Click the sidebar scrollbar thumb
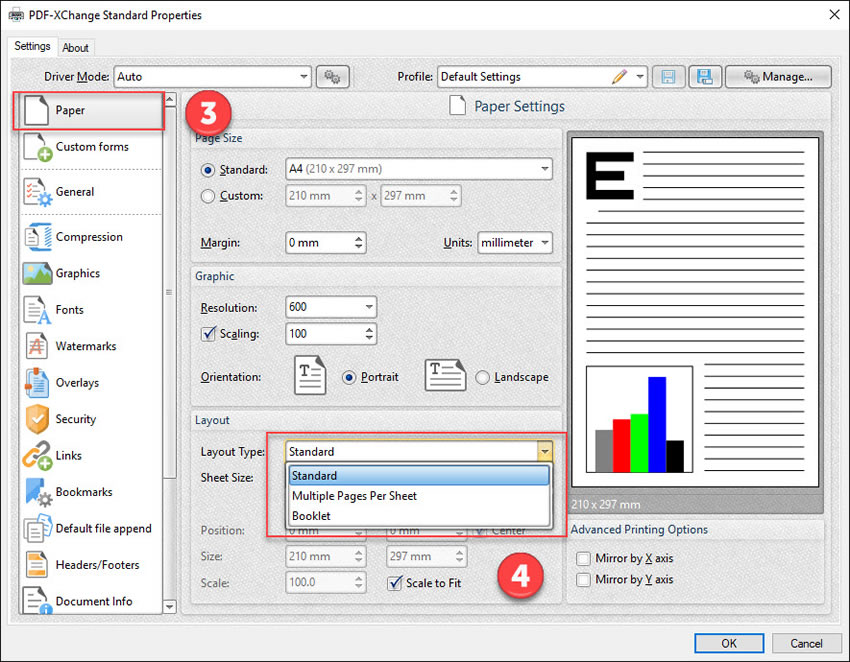Viewport: 850px width, 662px height. (170, 293)
